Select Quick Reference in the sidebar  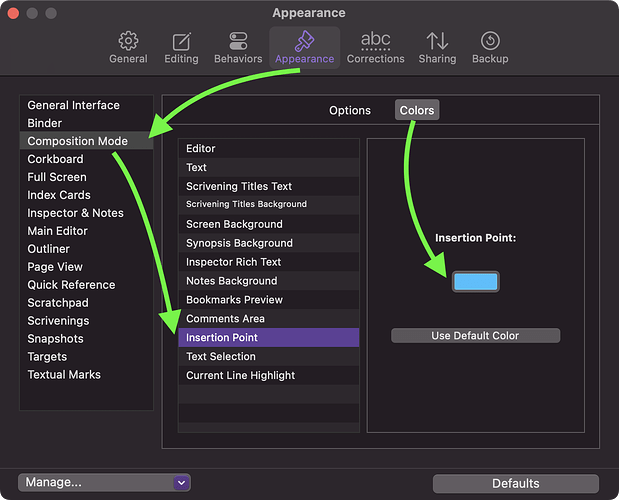[86, 285]
